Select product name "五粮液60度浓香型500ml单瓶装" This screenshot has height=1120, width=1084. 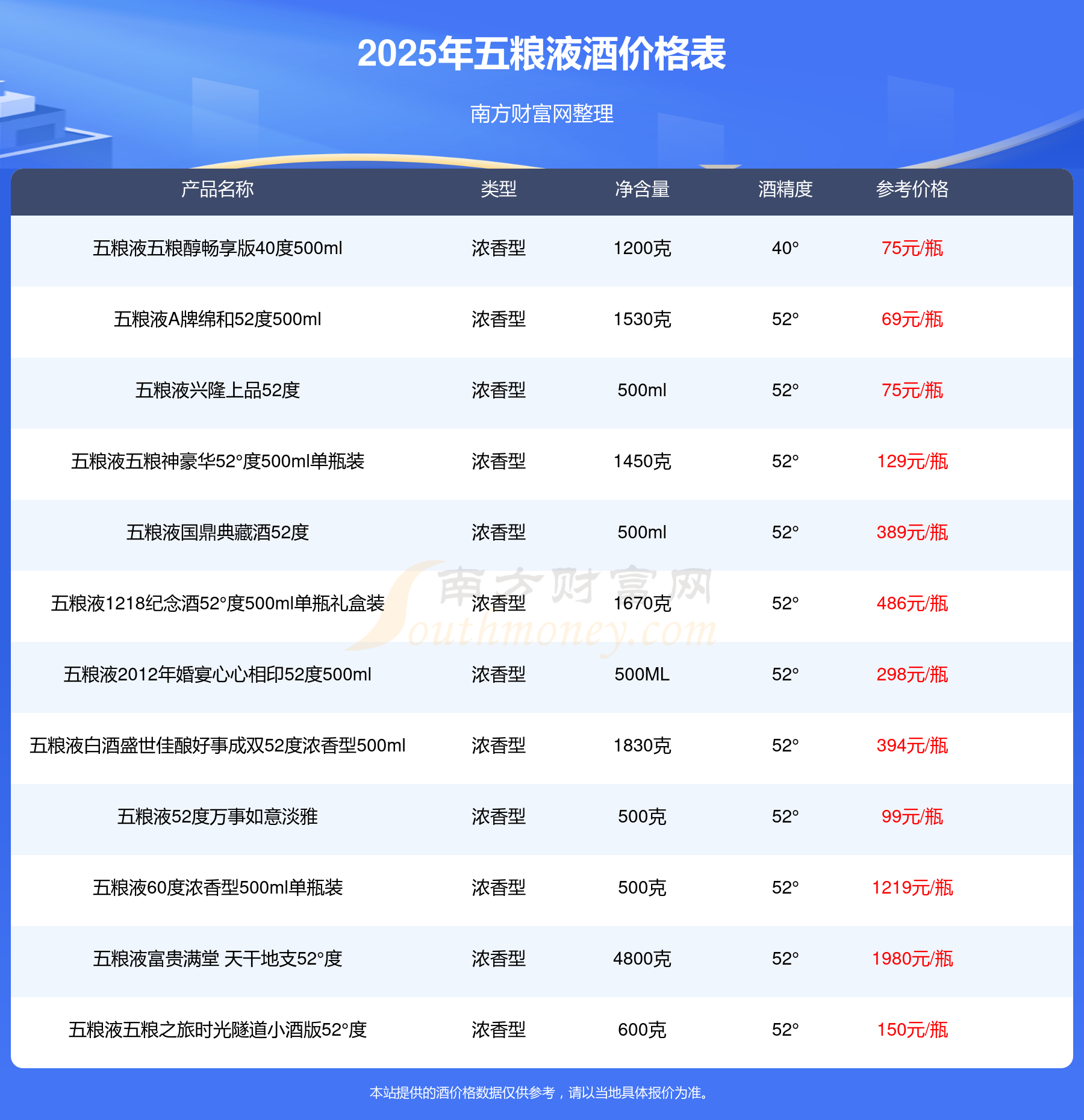click(x=217, y=888)
